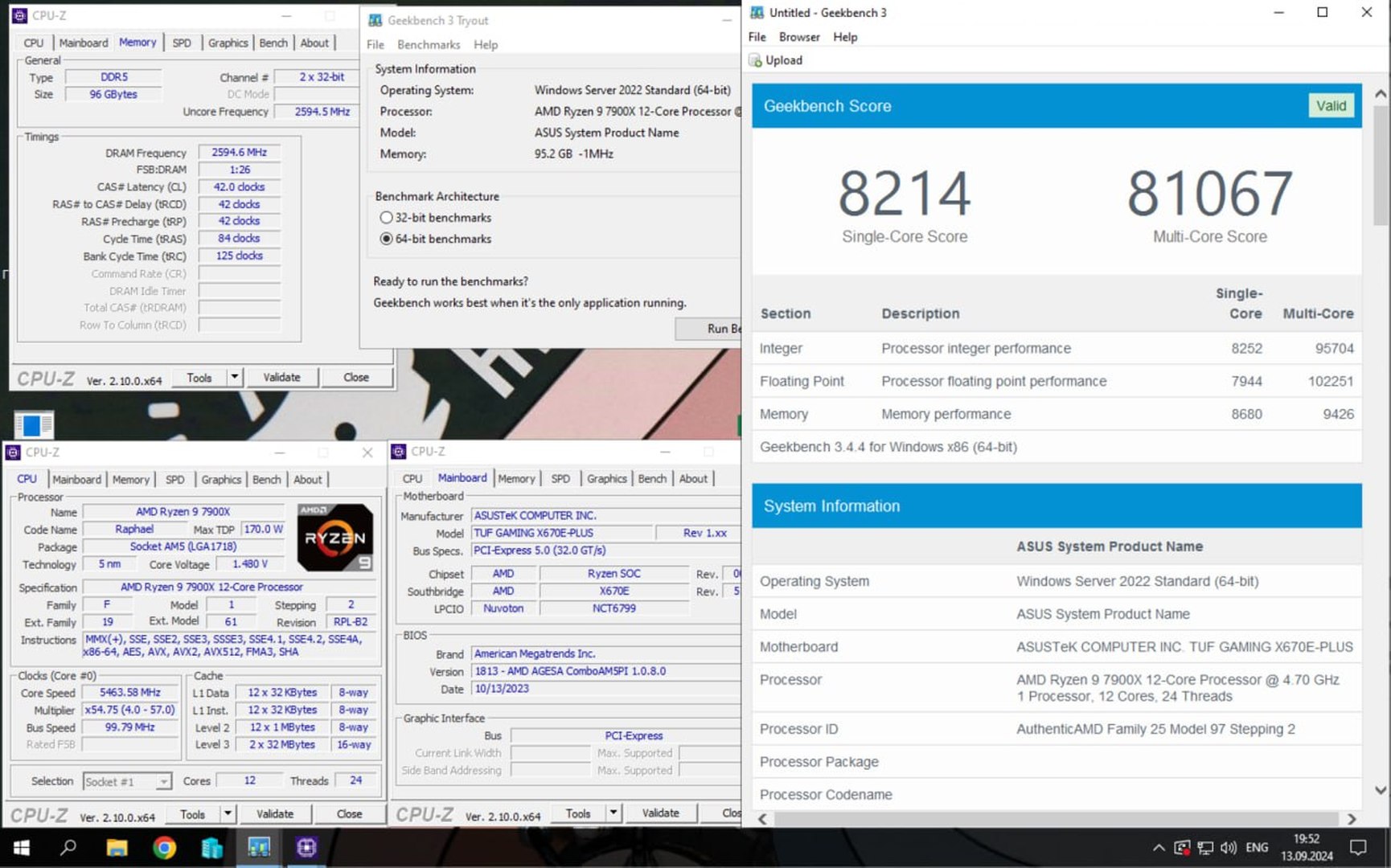
Task: Click the Model field TUF GAMING X670E-PLUS
Action: (561, 533)
